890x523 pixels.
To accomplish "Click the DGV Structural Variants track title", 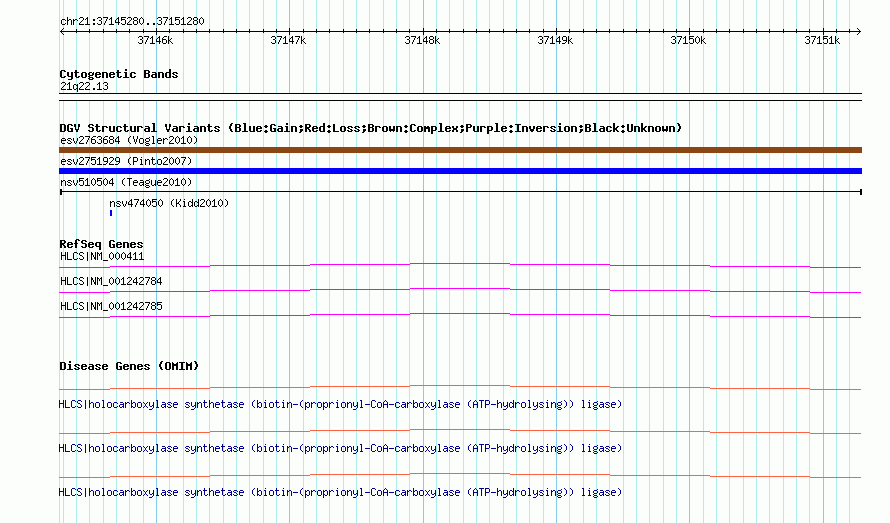I will pos(370,128).
